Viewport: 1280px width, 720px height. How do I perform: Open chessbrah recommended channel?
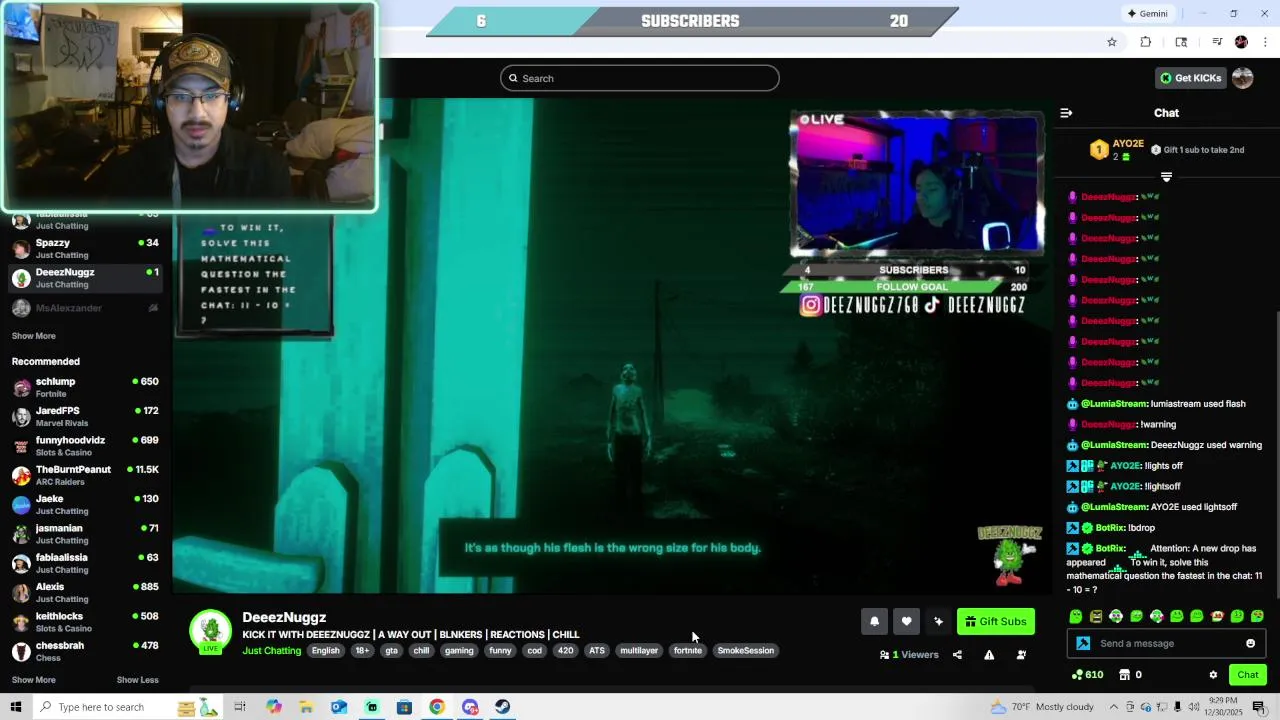click(85, 651)
